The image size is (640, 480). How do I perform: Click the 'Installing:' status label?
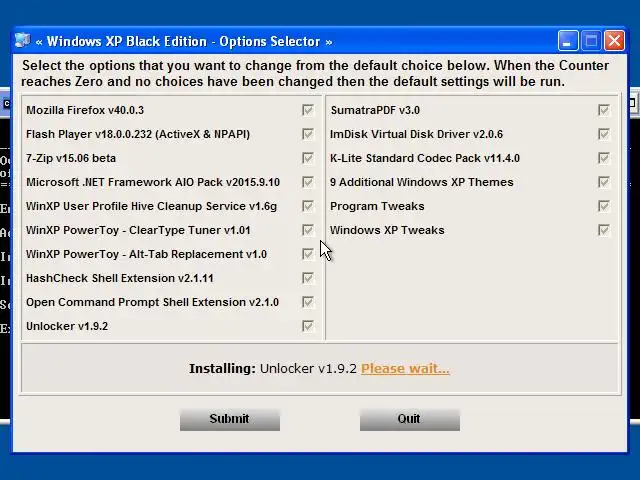coord(222,369)
